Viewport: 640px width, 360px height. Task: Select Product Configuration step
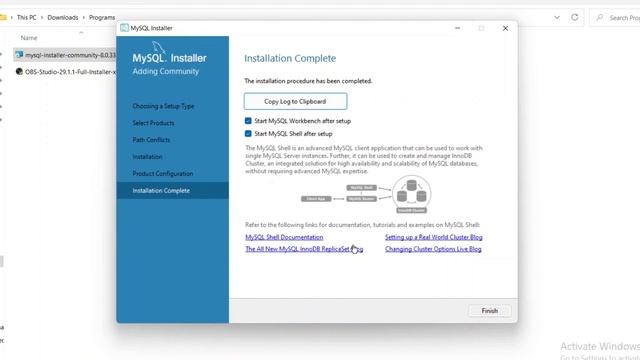pos(163,173)
